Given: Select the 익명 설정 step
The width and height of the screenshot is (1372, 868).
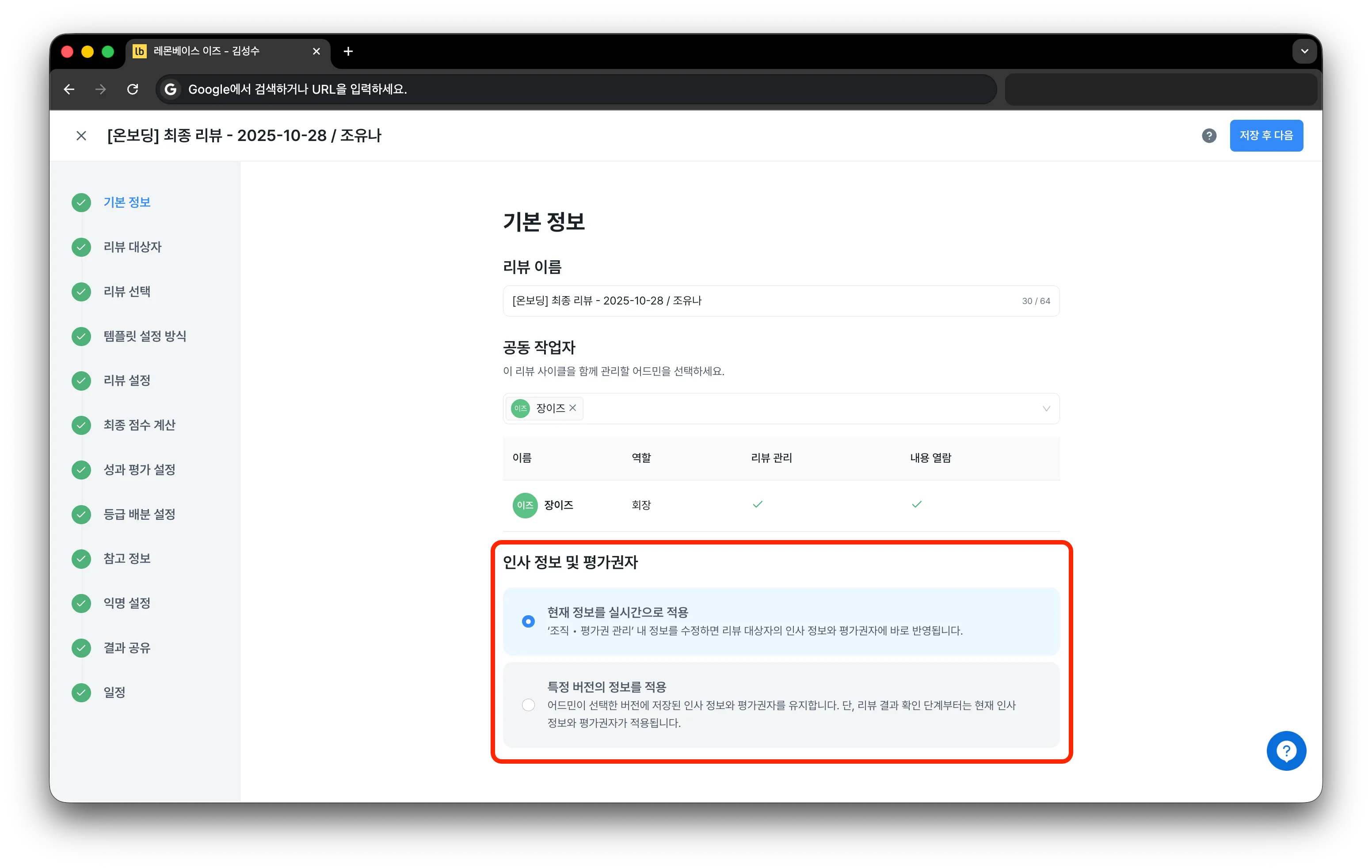Looking at the screenshot, I should click(x=127, y=603).
